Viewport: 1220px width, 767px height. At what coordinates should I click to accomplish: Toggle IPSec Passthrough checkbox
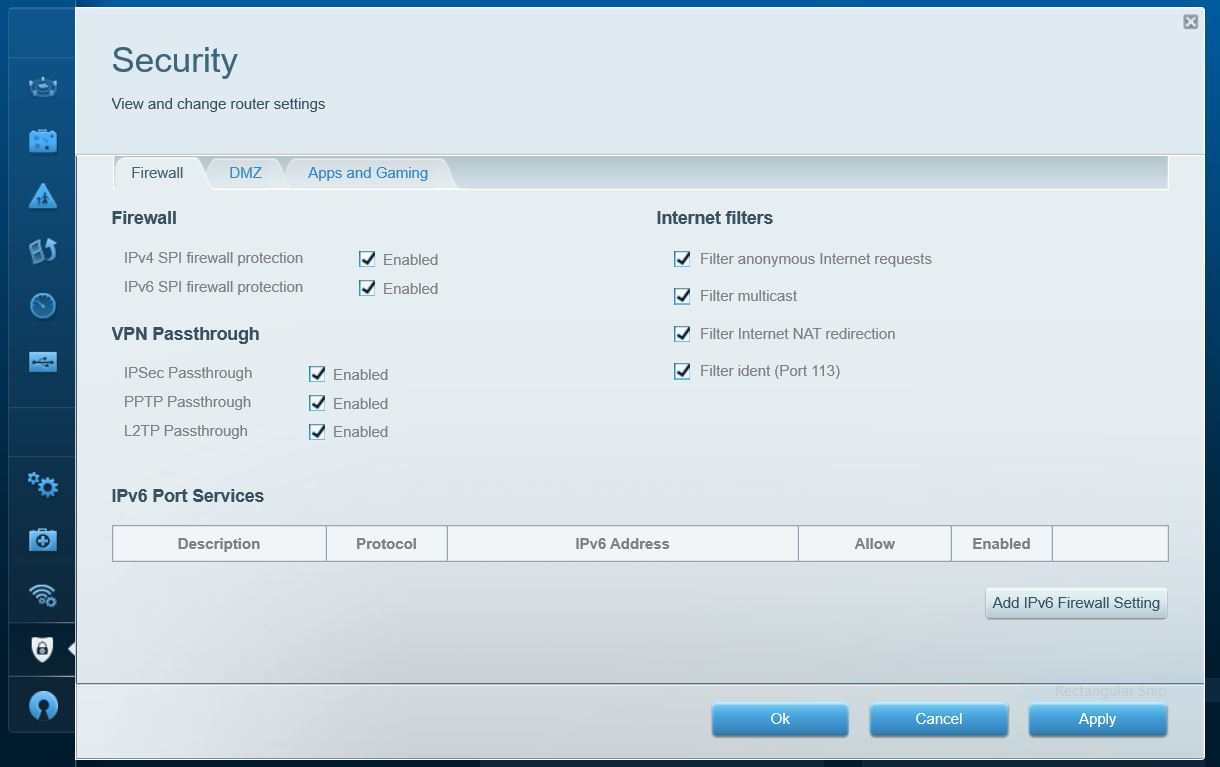point(317,374)
